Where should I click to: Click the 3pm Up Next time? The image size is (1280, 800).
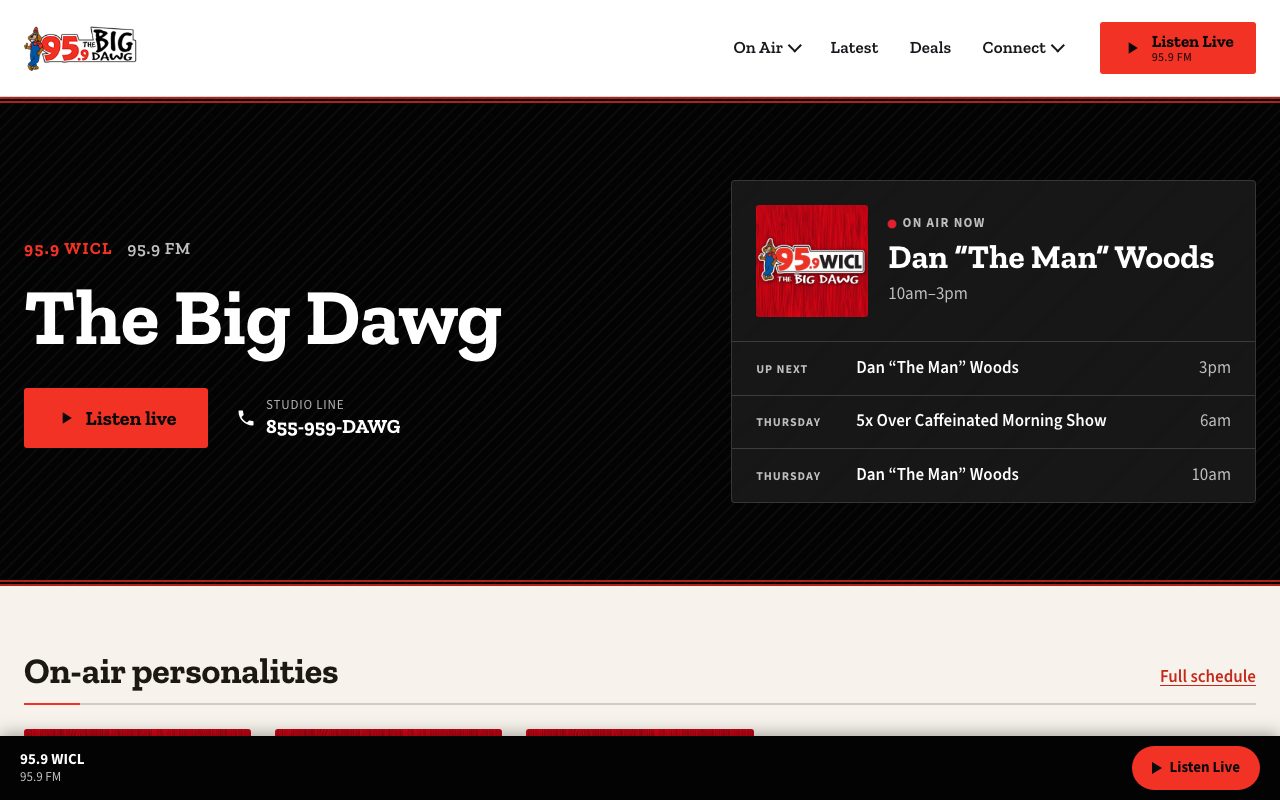(x=1215, y=368)
